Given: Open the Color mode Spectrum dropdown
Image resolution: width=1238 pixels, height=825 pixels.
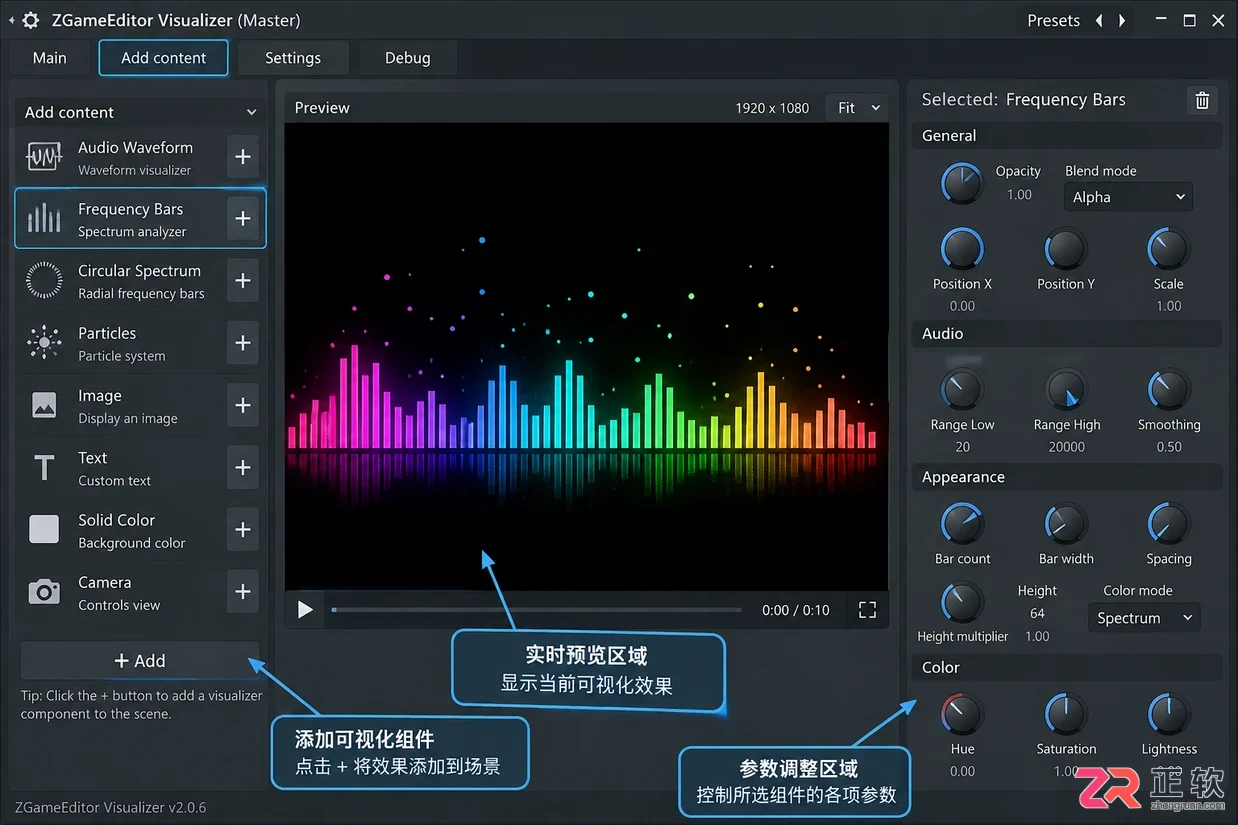Looking at the screenshot, I should (1144, 618).
